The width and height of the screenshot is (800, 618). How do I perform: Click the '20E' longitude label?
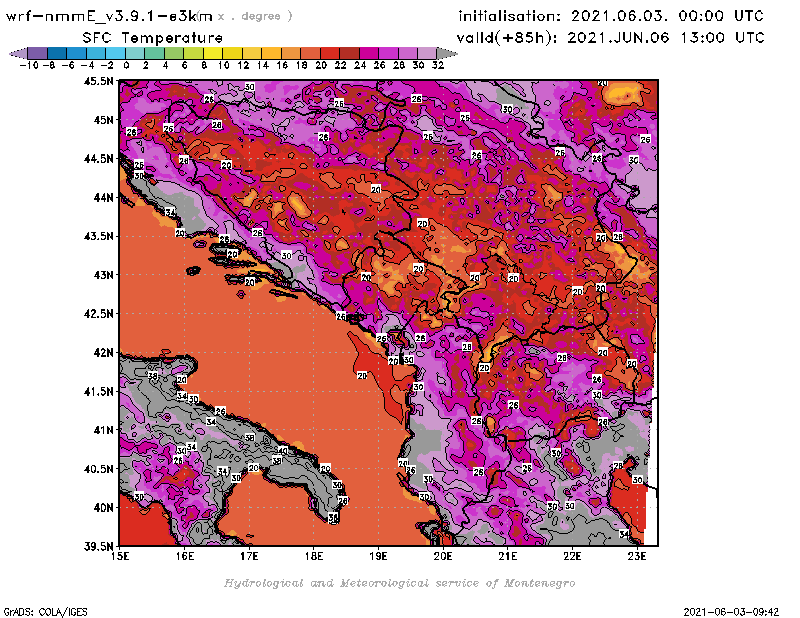(443, 556)
